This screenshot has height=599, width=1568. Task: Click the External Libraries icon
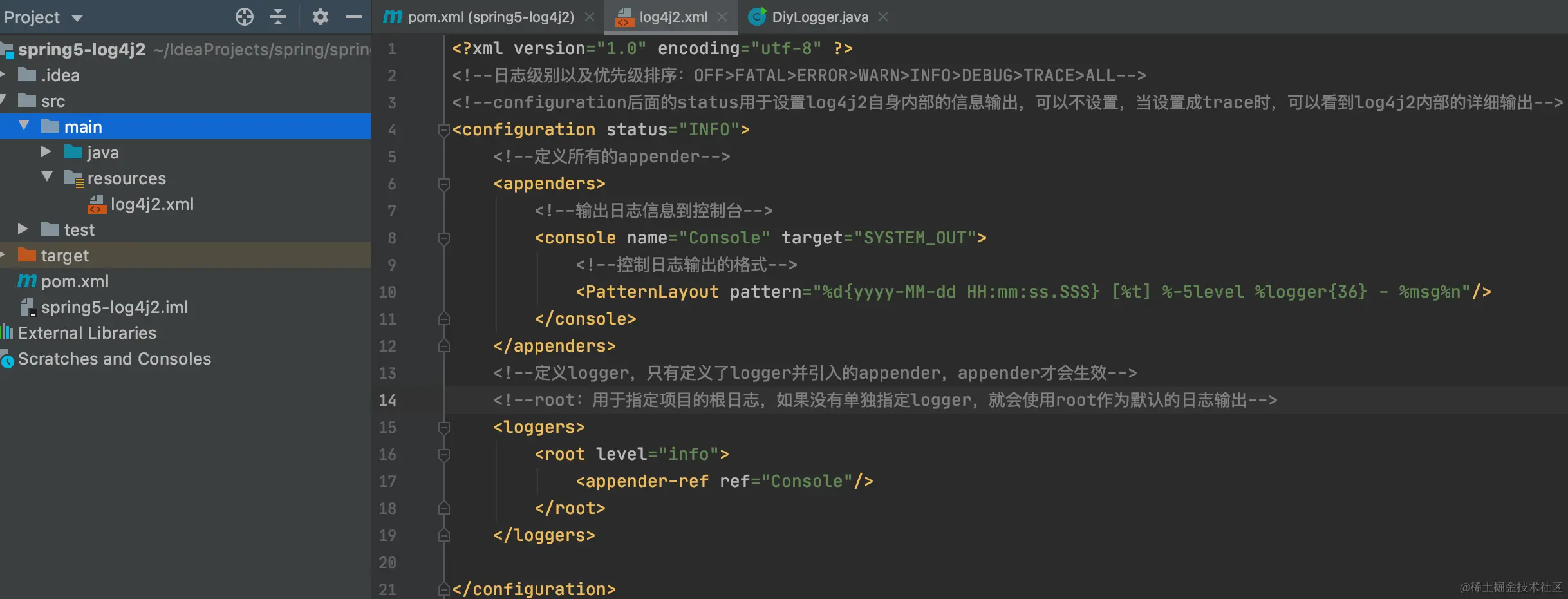7,332
